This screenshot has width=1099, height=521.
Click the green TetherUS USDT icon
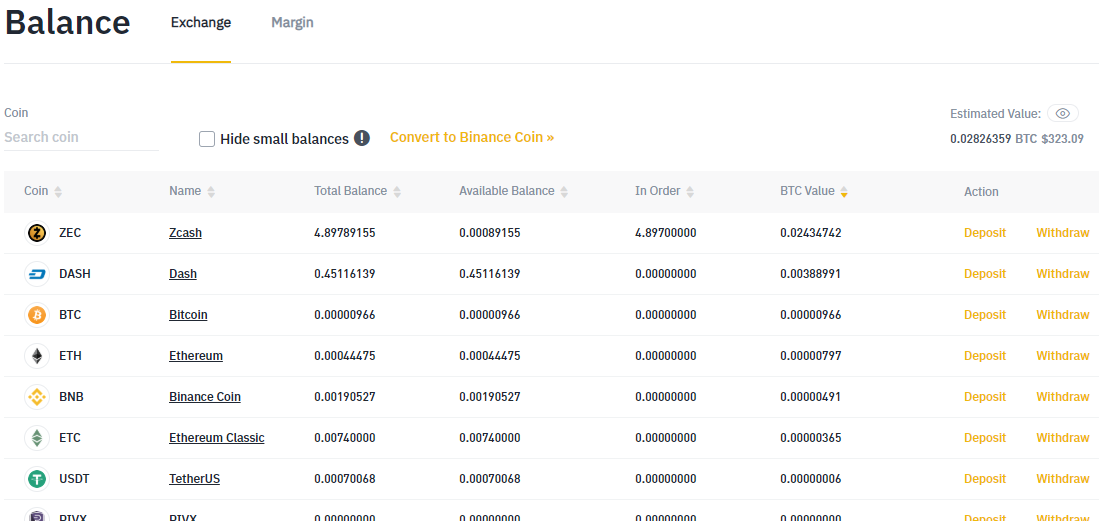pyautogui.click(x=36, y=479)
